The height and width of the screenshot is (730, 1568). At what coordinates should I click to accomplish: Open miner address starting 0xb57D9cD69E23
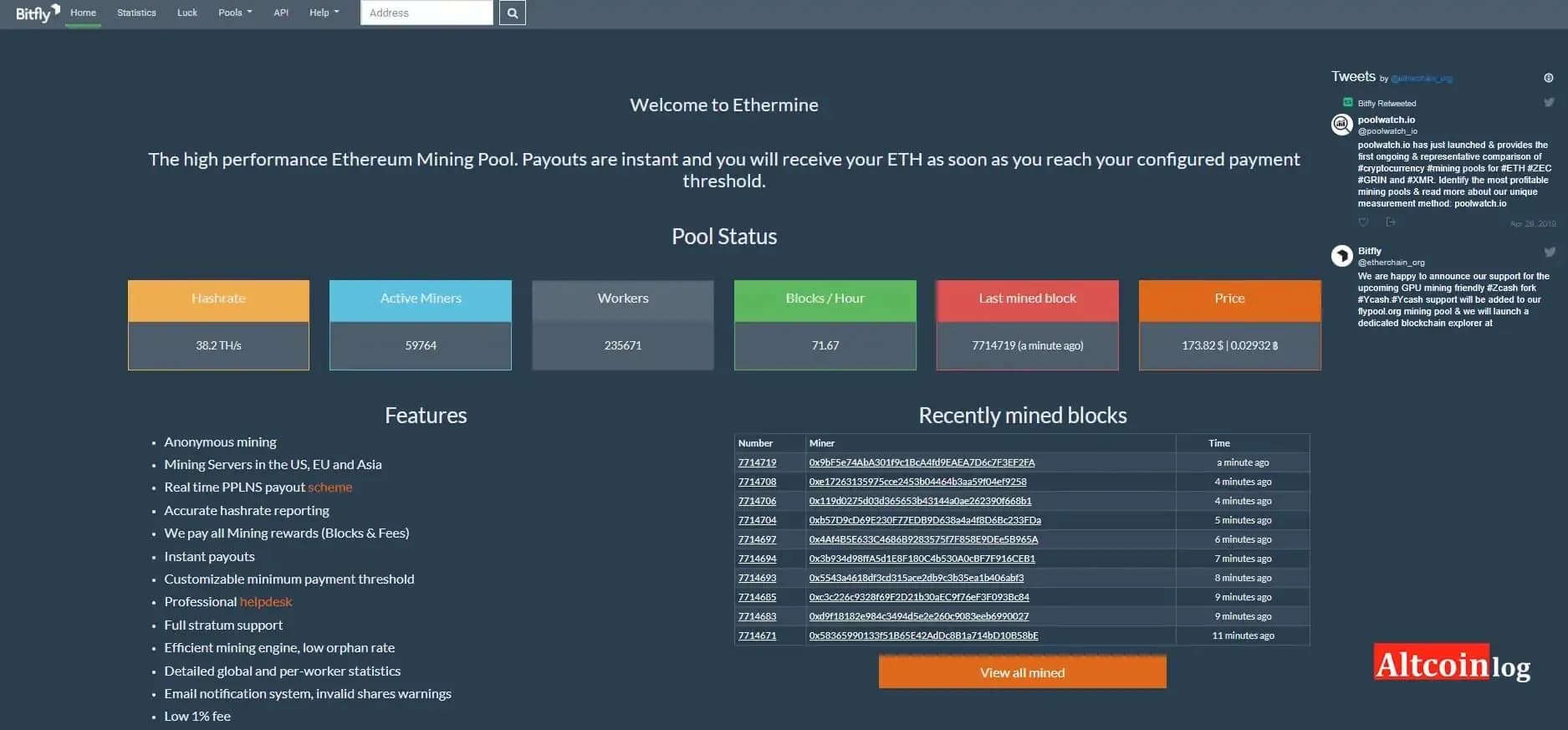point(925,520)
